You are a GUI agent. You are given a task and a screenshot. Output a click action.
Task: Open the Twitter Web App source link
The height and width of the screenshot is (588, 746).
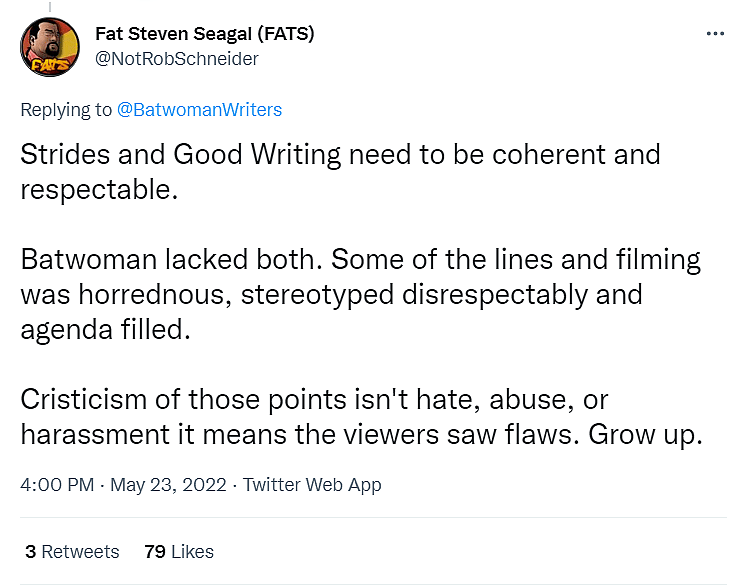(312, 484)
